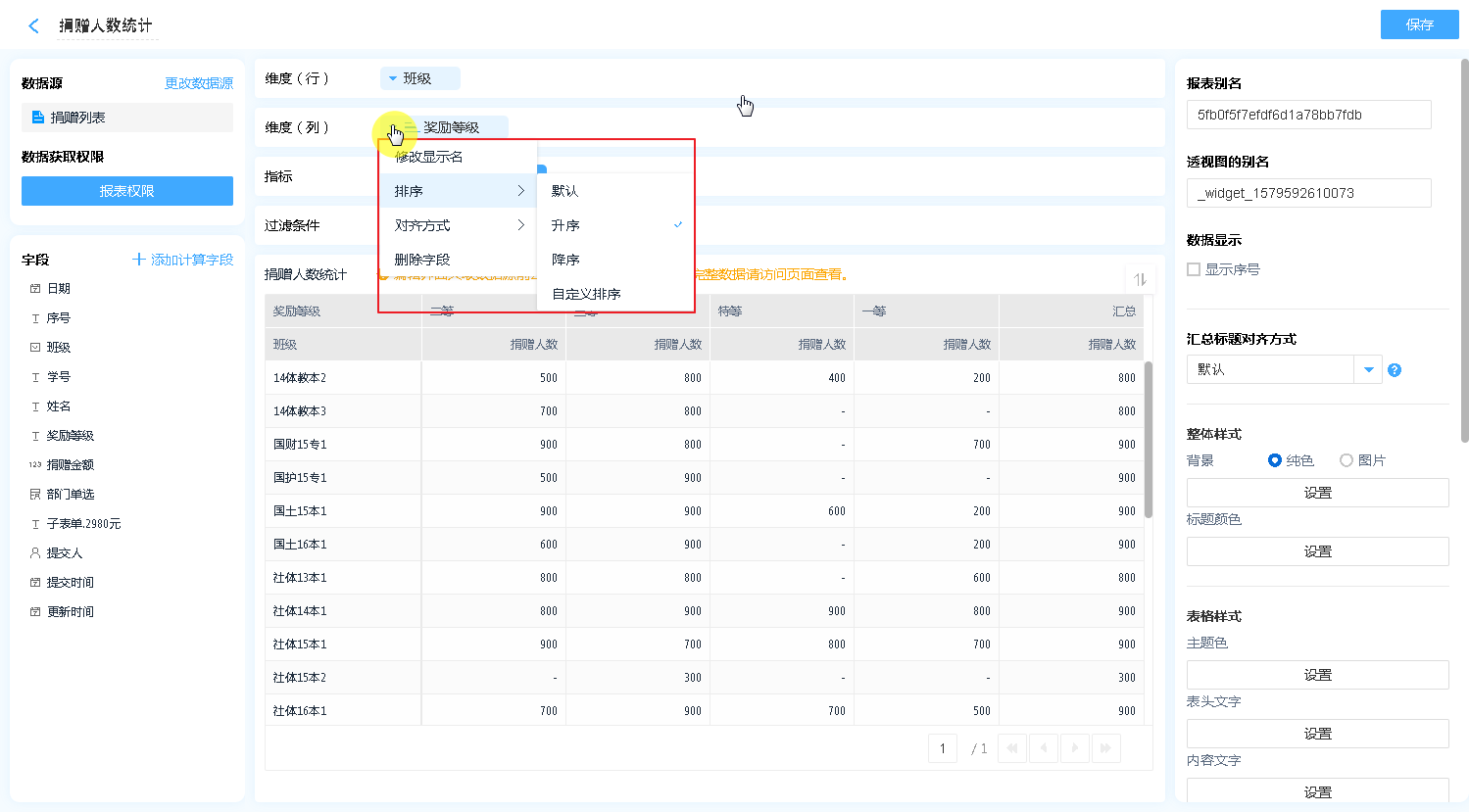Choose 降序 from sort submenu

point(565,260)
